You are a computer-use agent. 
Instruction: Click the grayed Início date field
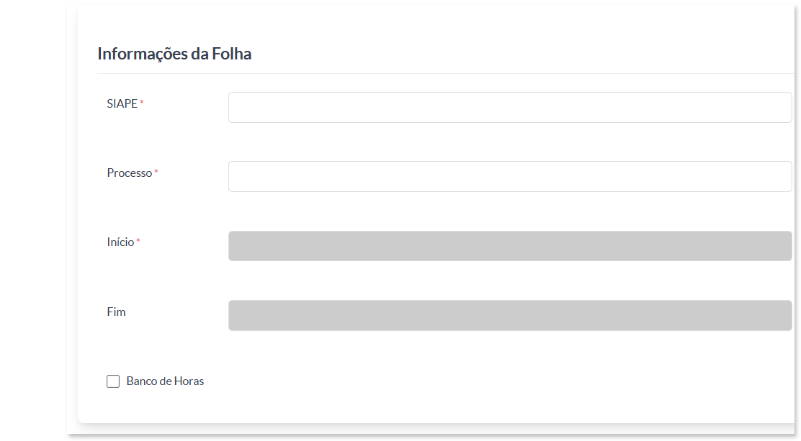(x=509, y=246)
